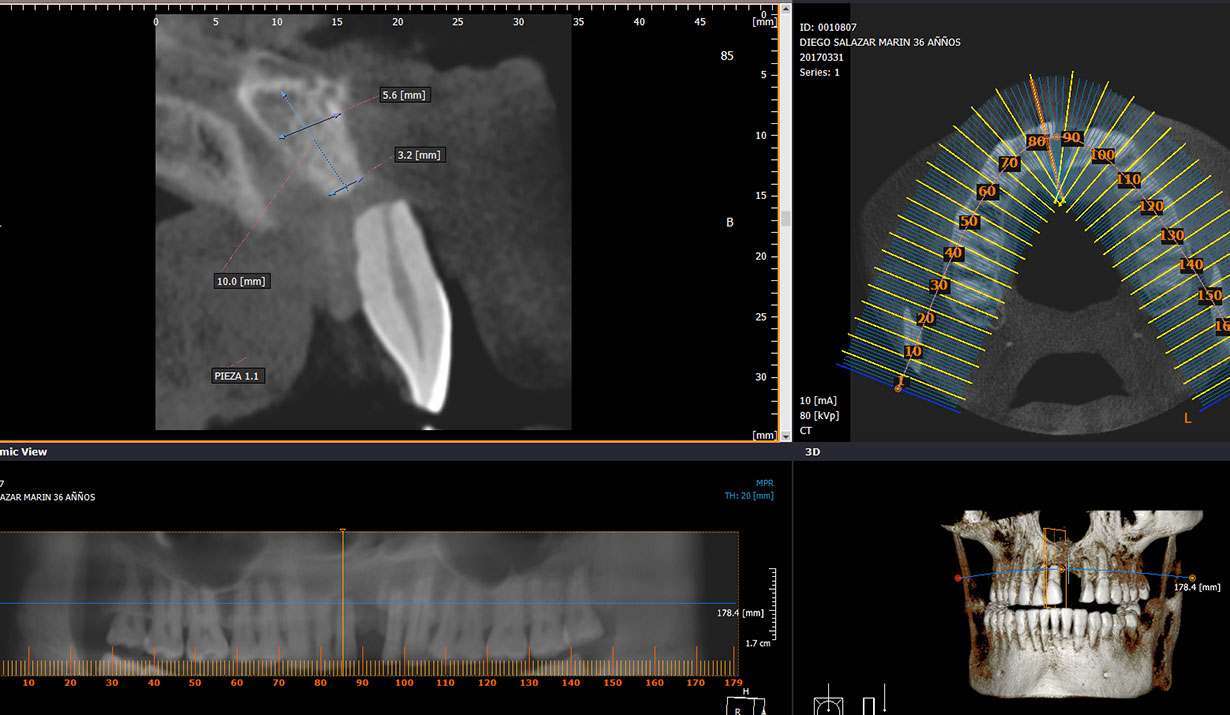Click orange start handle near slice 10
The width and height of the screenshot is (1230, 715).
point(898,387)
